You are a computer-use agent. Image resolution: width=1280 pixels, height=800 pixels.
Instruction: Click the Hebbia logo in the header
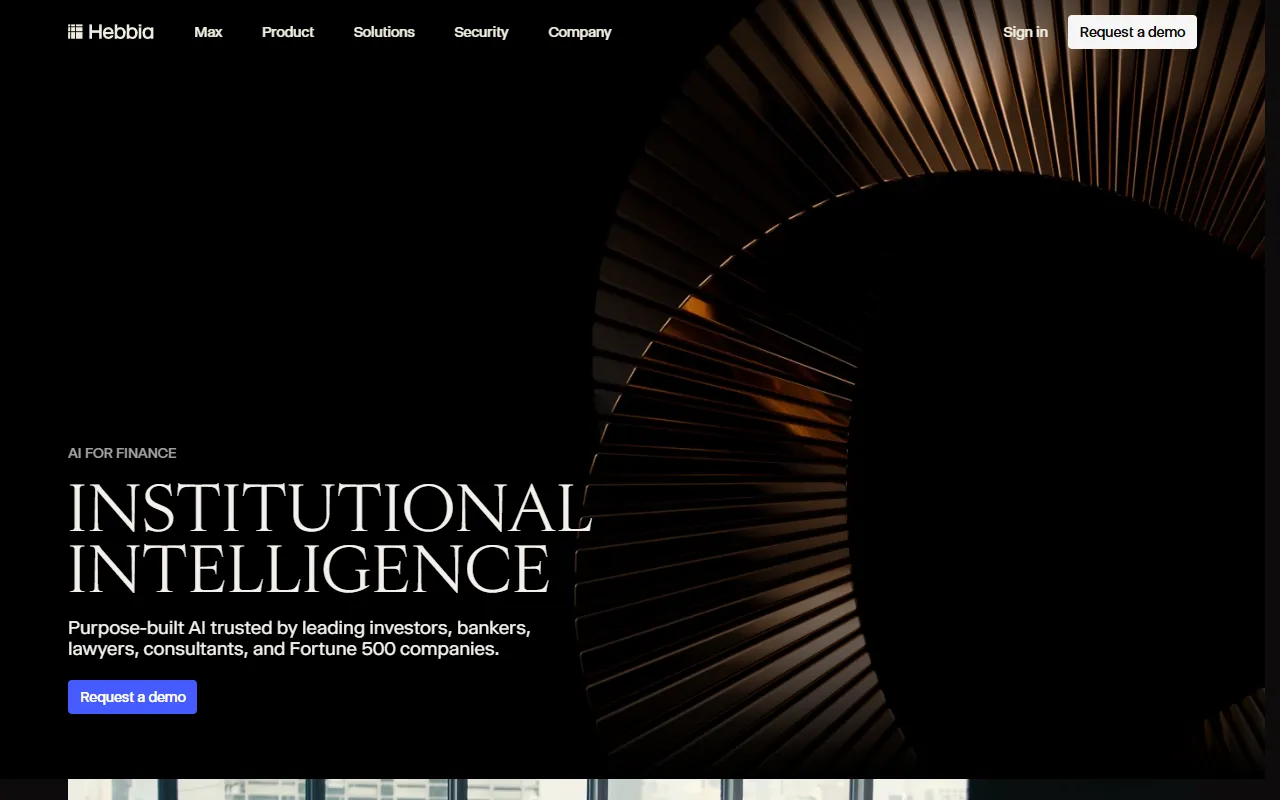(111, 32)
